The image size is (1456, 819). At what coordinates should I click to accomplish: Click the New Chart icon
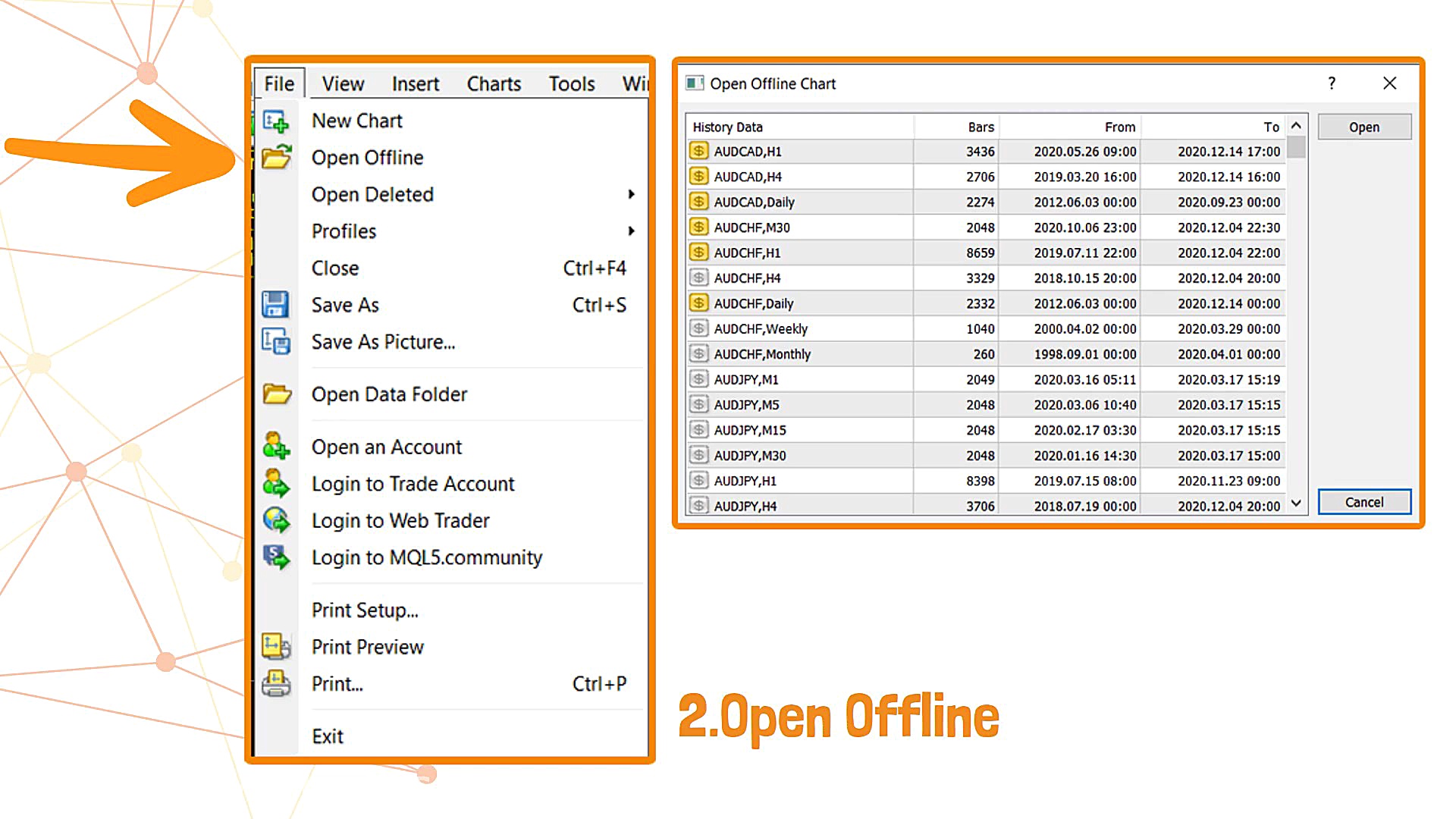(275, 121)
